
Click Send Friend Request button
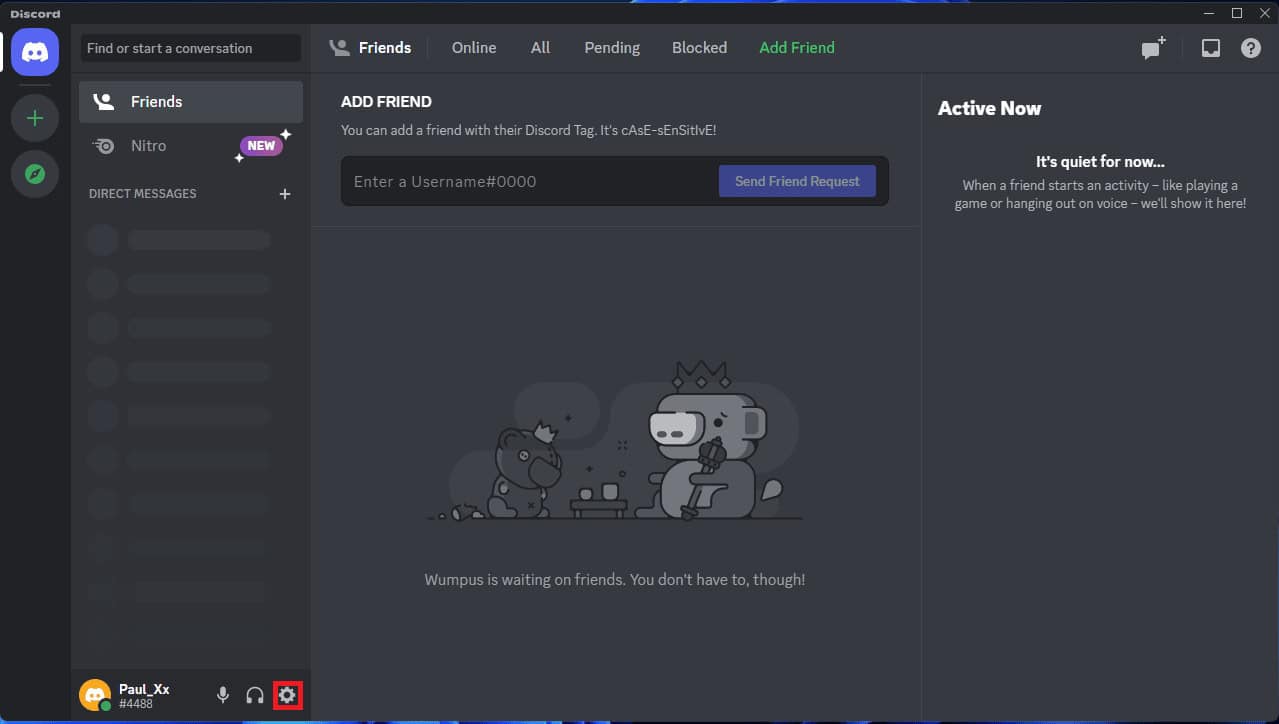click(797, 181)
